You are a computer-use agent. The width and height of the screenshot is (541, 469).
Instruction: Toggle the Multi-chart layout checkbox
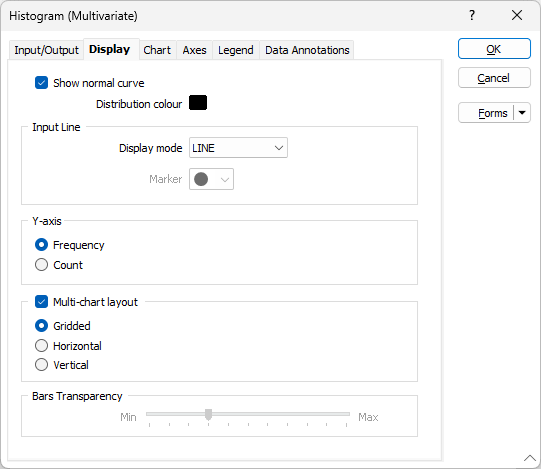point(41,302)
